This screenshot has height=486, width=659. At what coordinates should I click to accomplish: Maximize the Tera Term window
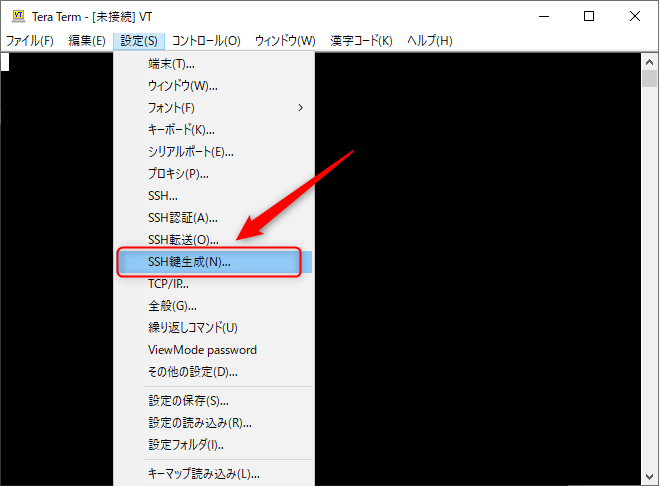(x=588, y=16)
